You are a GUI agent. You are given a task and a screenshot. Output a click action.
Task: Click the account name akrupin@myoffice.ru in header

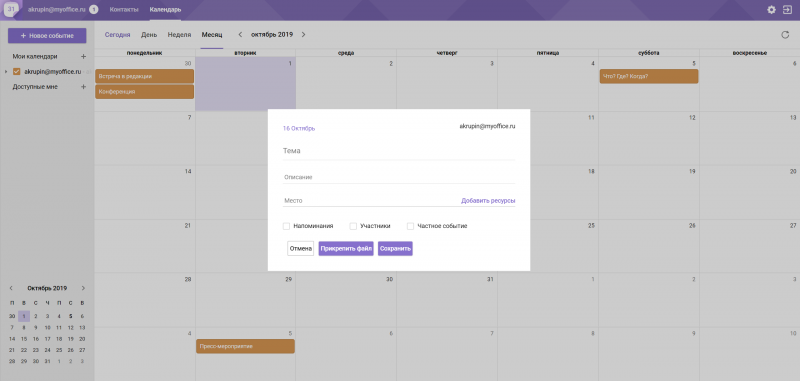tap(56, 10)
